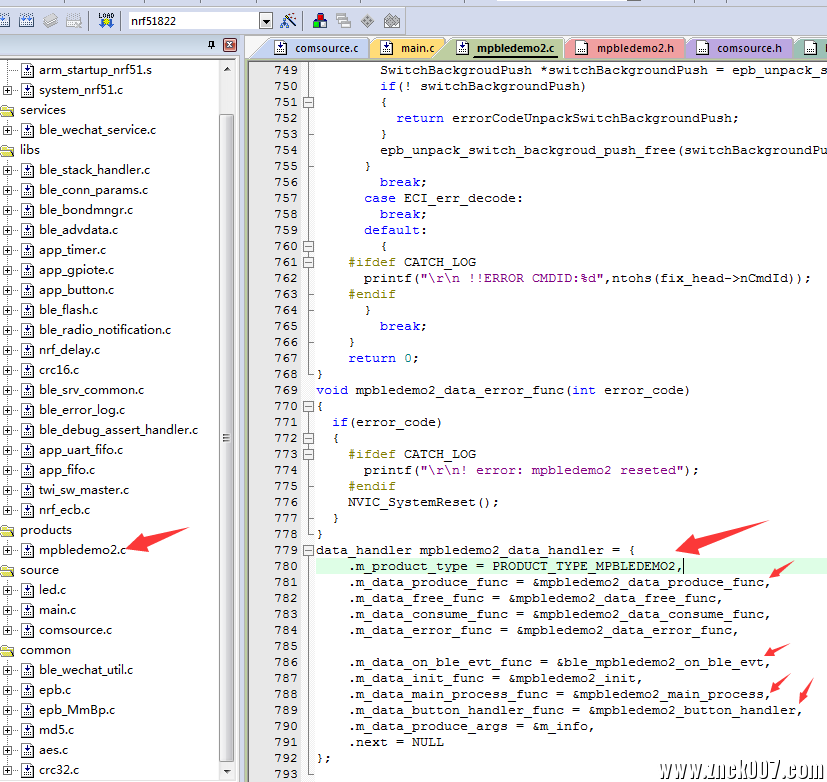
Task: Collapse the function body at line 770
Action: coord(309,406)
